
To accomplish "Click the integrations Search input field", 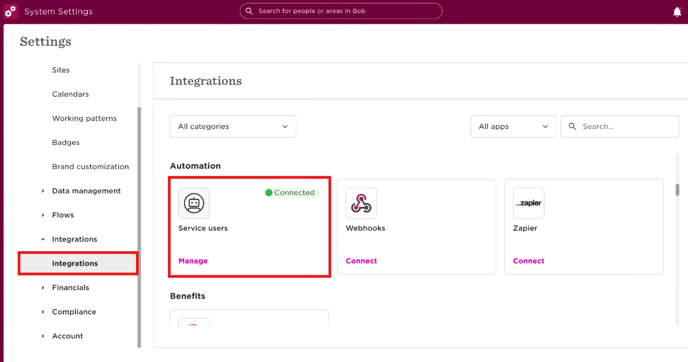I will [620, 126].
